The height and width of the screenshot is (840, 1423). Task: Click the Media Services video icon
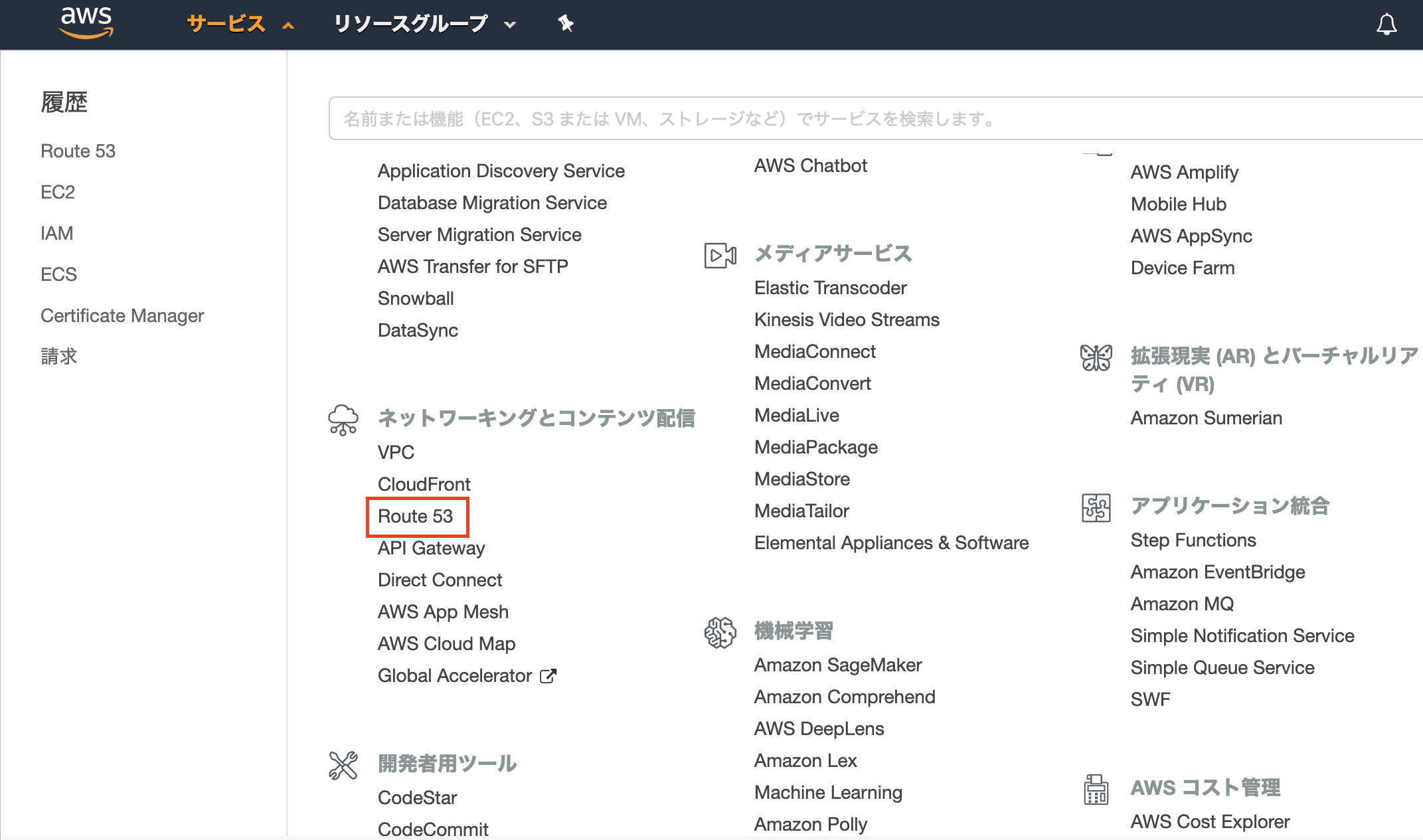click(x=720, y=255)
